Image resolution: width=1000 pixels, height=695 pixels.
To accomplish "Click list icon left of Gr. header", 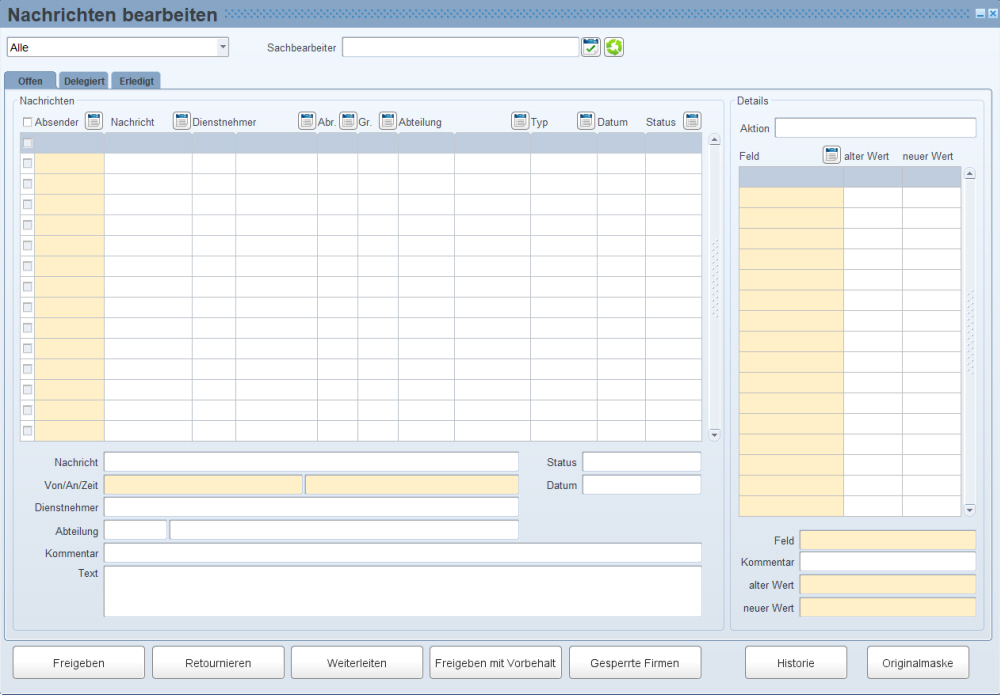I will point(348,121).
